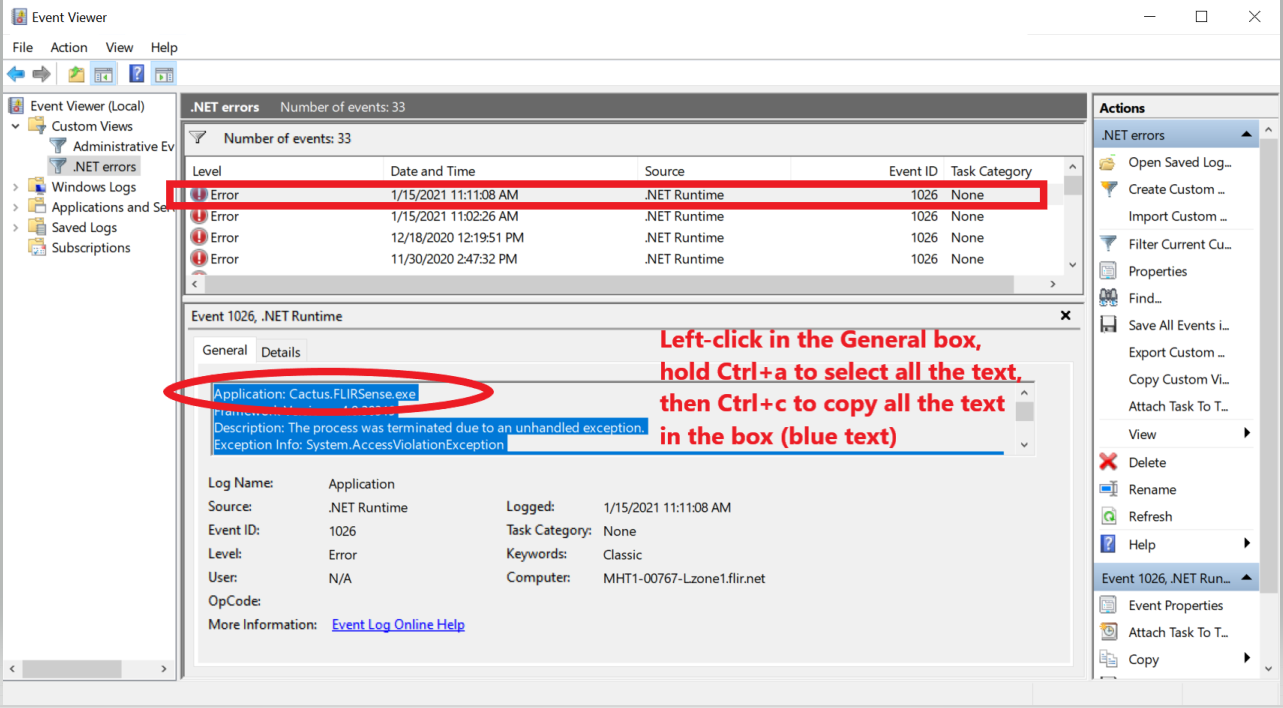Select the 12/18/2020 error event row
The width and height of the screenshot is (1283, 708).
coord(400,237)
